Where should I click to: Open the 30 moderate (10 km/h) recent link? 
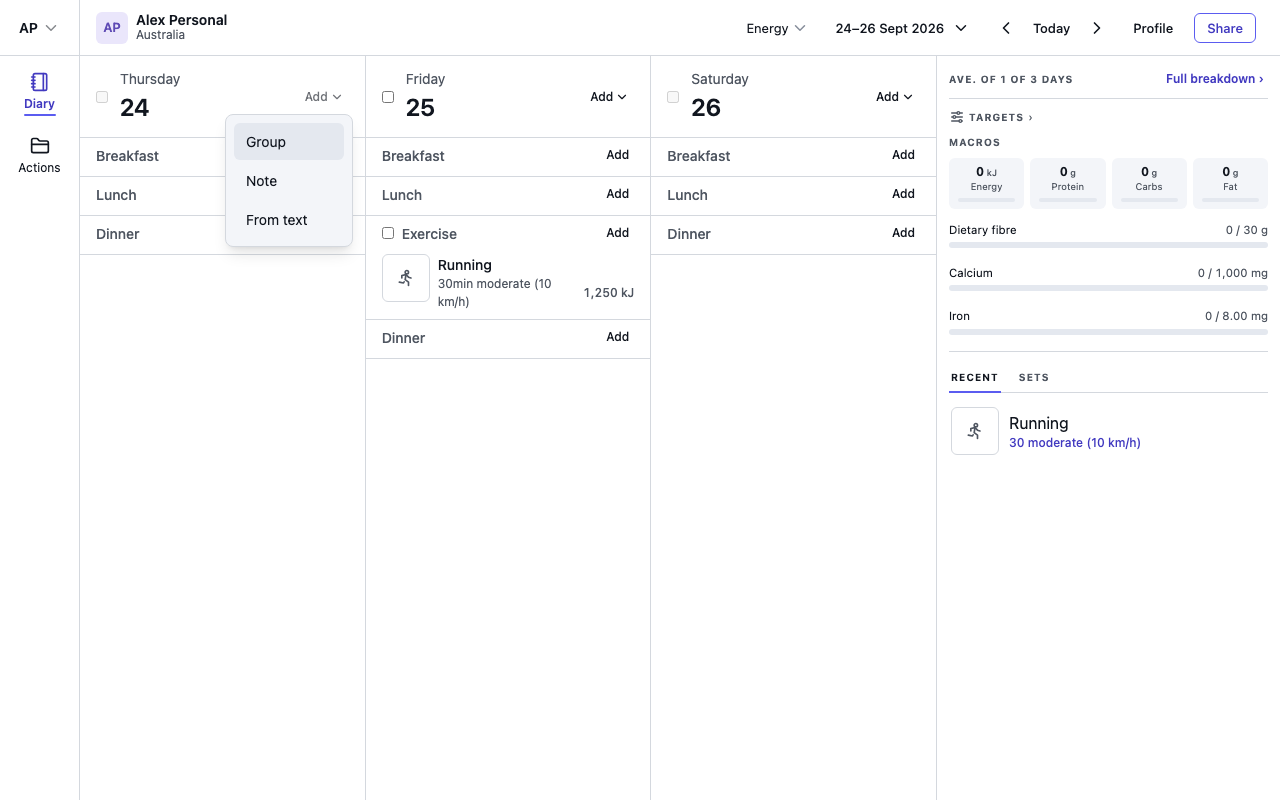pyautogui.click(x=1075, y=443)
